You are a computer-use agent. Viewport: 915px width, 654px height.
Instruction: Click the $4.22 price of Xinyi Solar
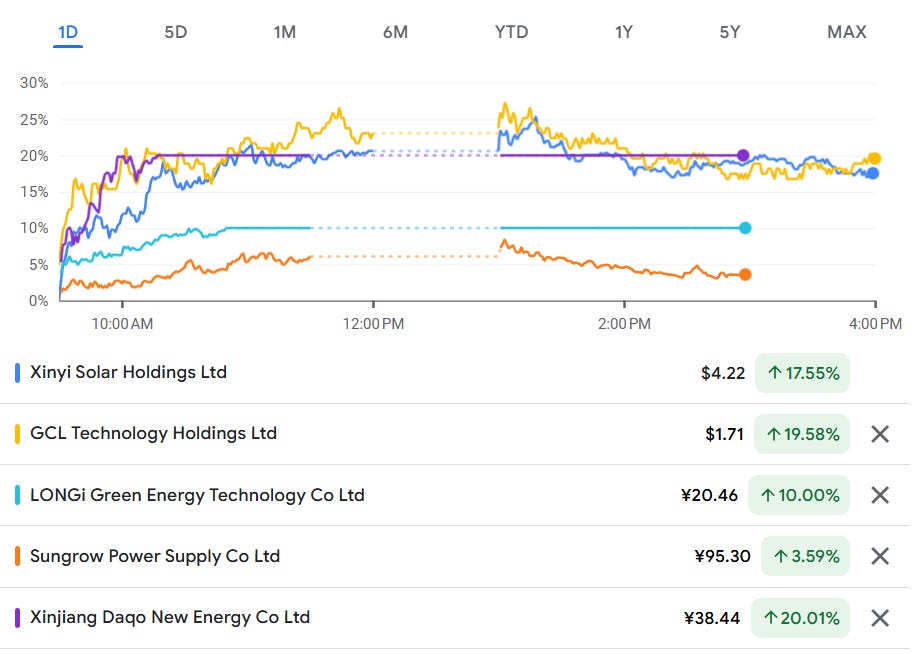click(x=723, y=373)
